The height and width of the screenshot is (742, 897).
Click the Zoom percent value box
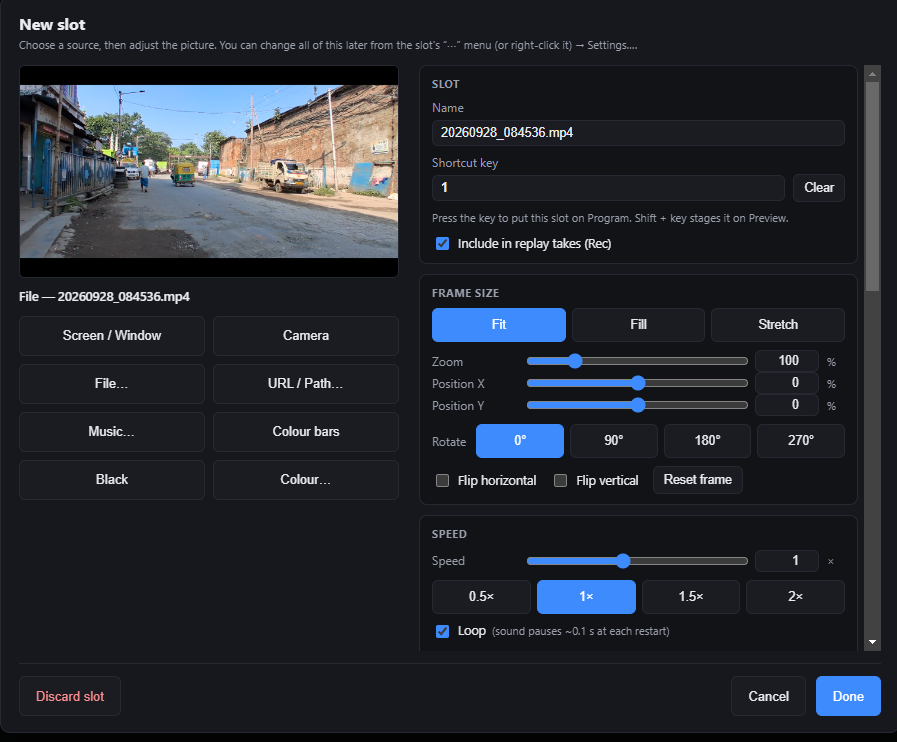tap(787, 361)
